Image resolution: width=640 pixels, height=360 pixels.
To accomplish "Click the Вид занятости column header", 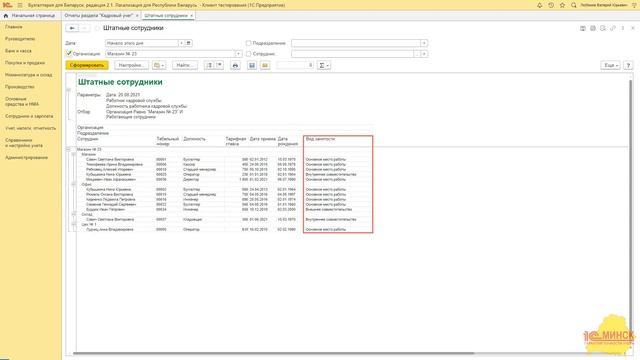I will (x=320, y=139).
